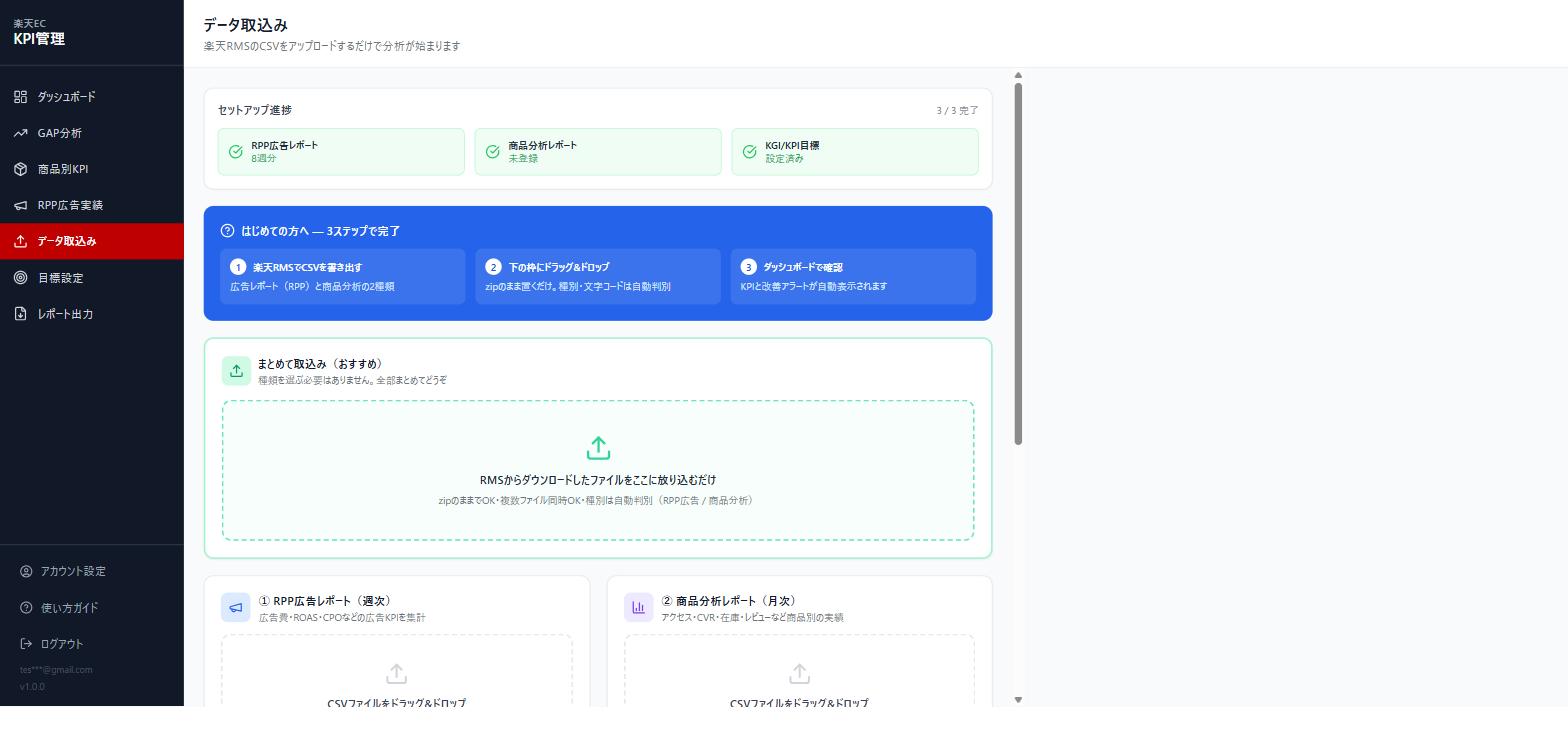Click the 3 / 3 完了 progress text
Screen dimensions: 1568x740
[x=957, y=110]
